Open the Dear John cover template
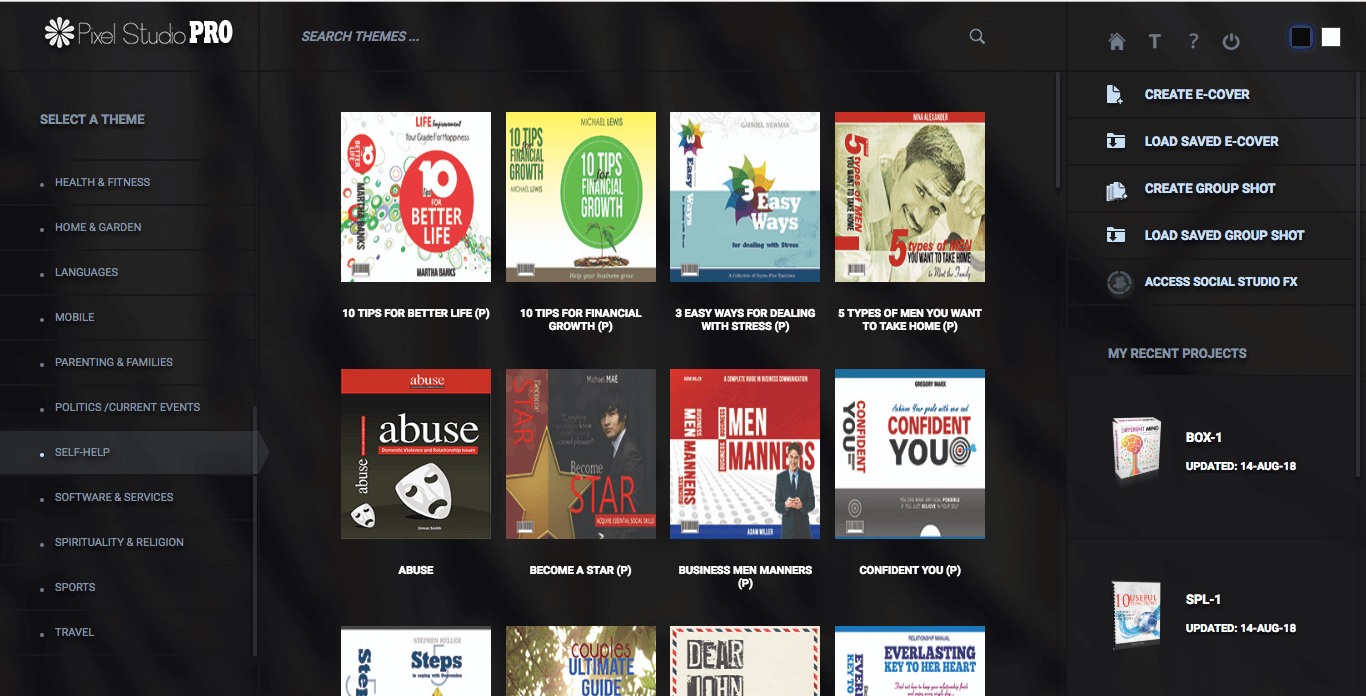This screenshot has width=1366, height=696. click(x=745, y=661)
